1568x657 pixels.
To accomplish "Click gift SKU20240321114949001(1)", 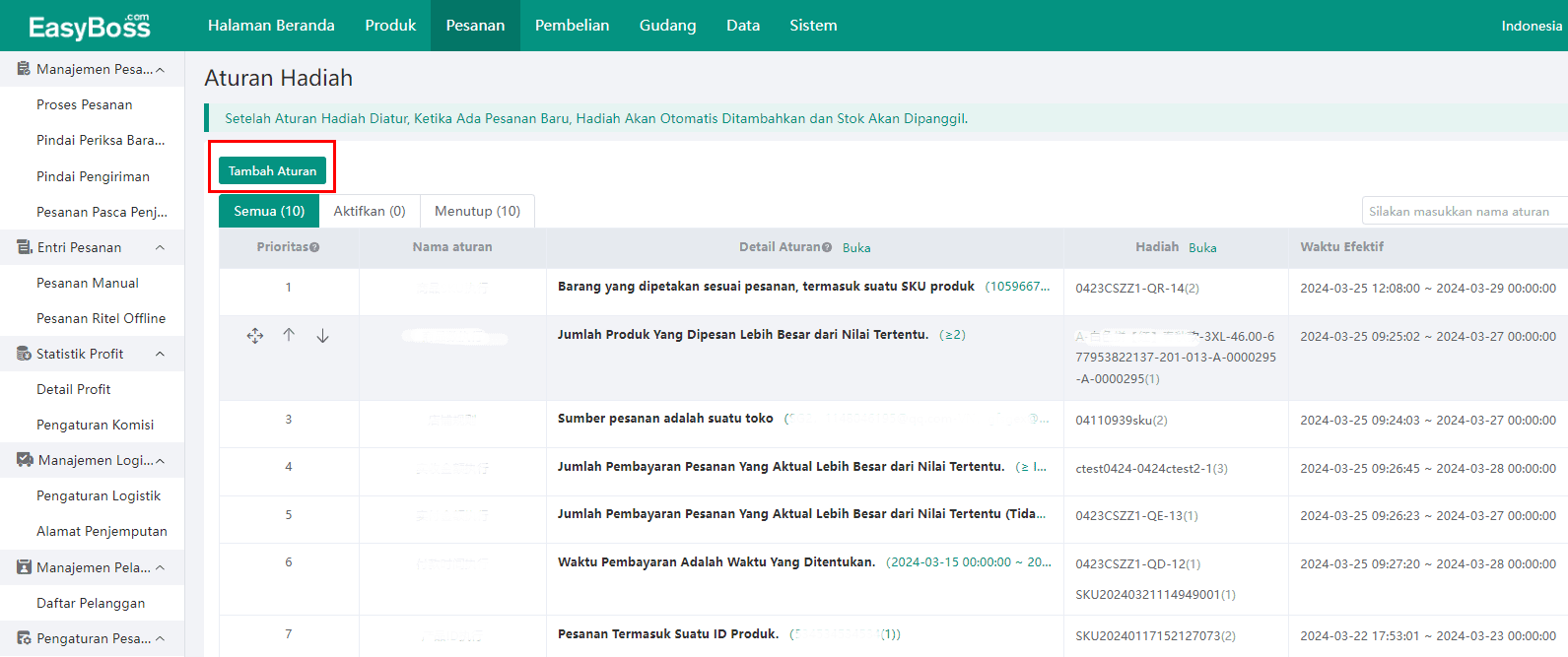I will [1155, 595].
